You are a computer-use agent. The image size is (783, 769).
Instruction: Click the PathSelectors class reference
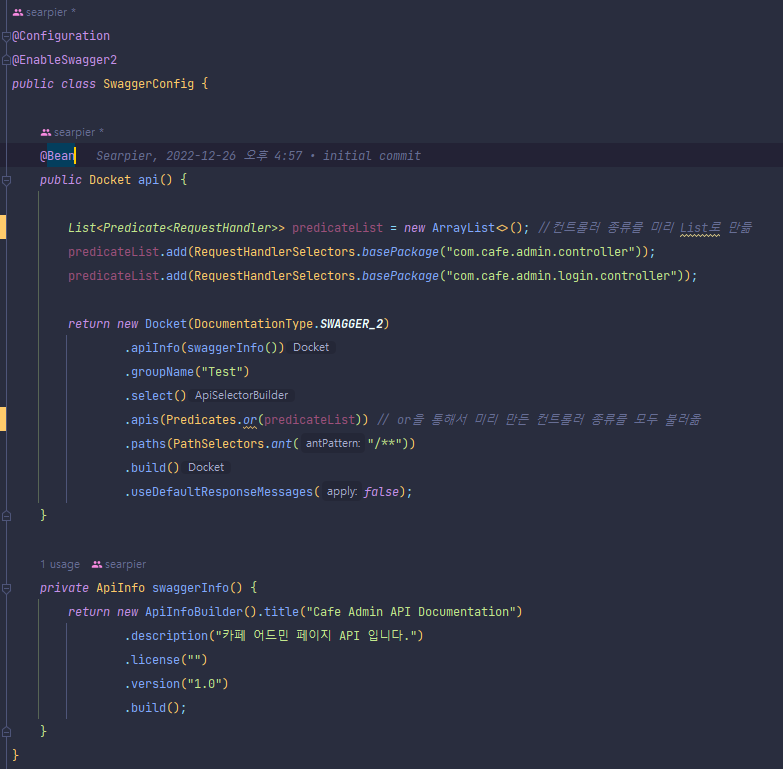click(x=218, y=444)
